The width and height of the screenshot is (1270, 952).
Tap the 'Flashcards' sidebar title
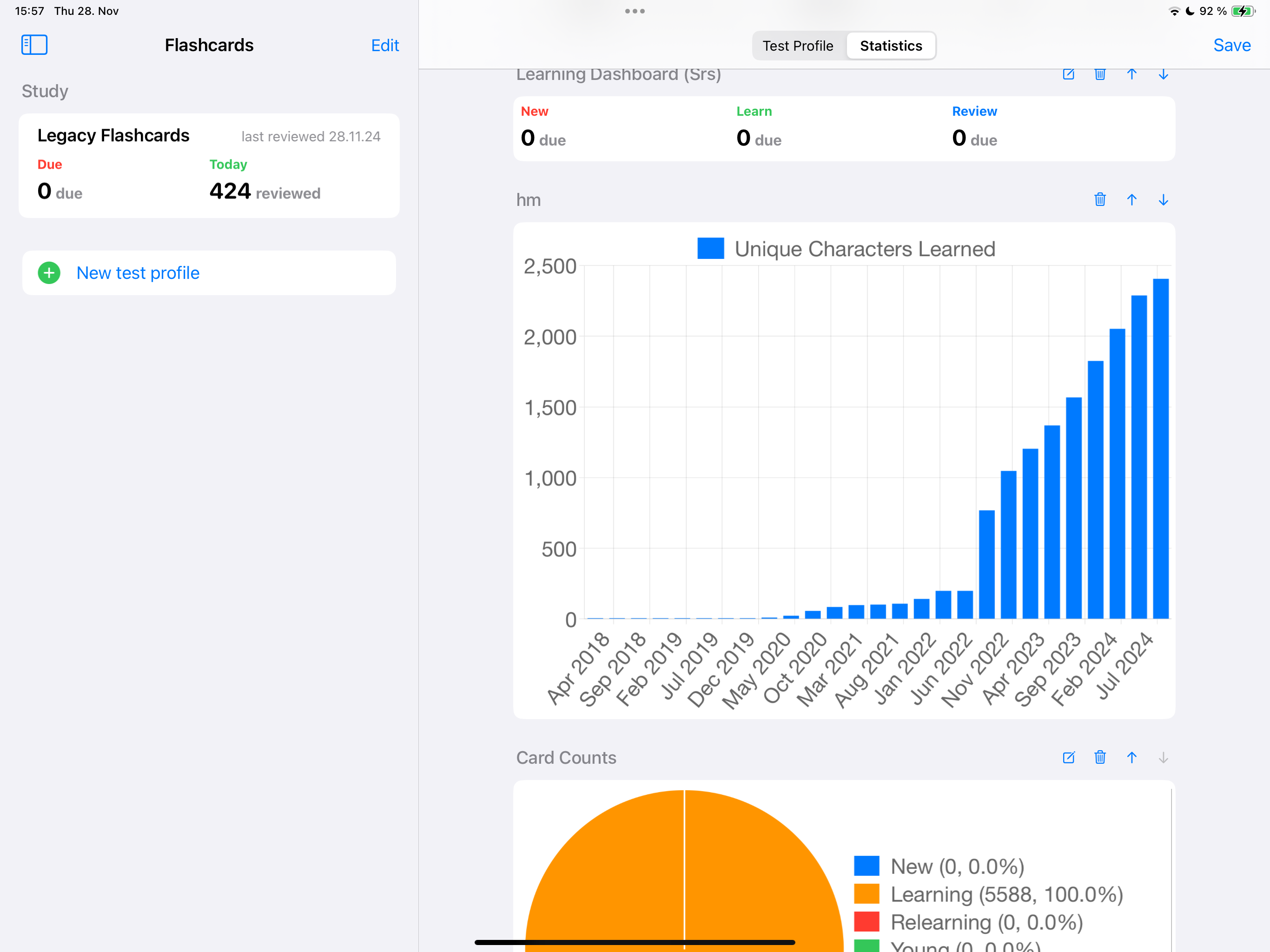coord(209,45)
